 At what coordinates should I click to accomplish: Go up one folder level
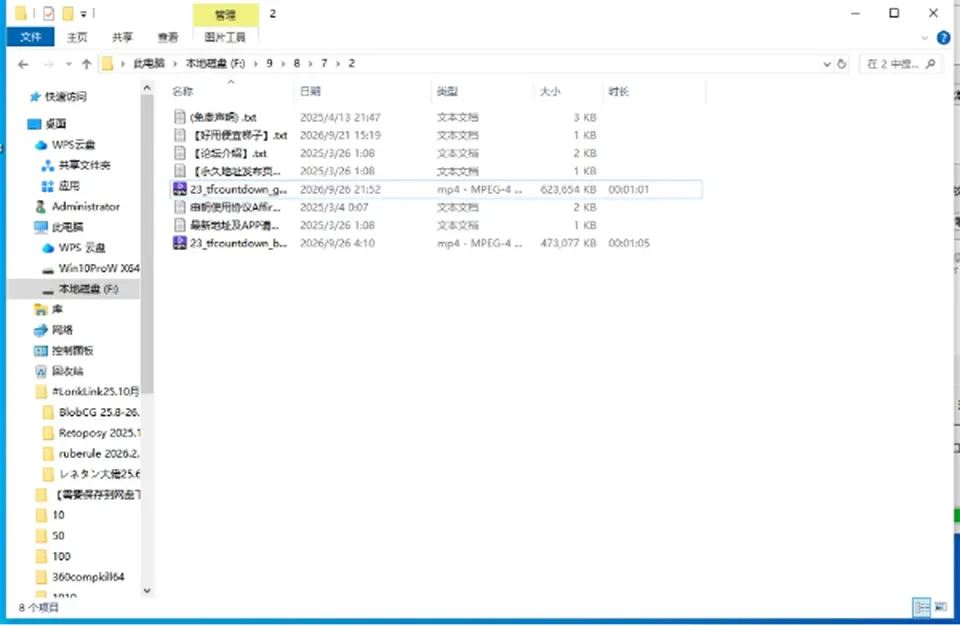(86, 64)
